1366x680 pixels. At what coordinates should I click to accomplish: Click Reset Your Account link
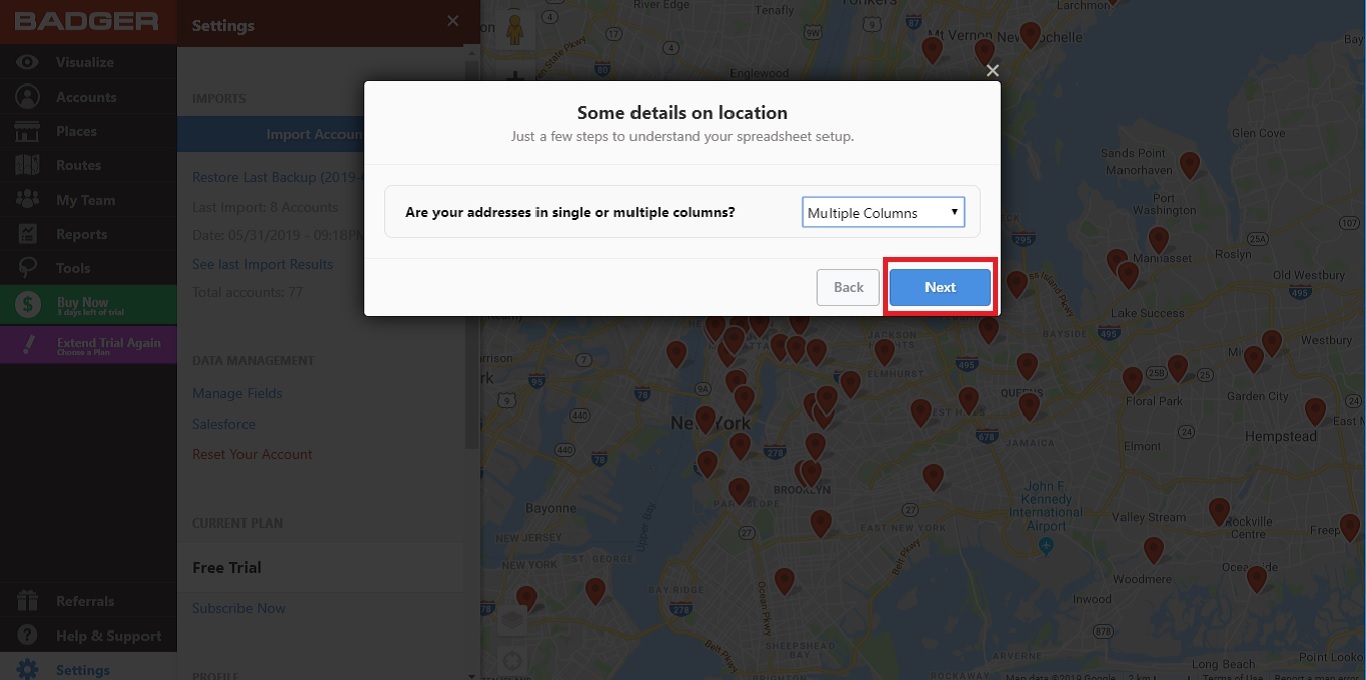tap(252, 454)
